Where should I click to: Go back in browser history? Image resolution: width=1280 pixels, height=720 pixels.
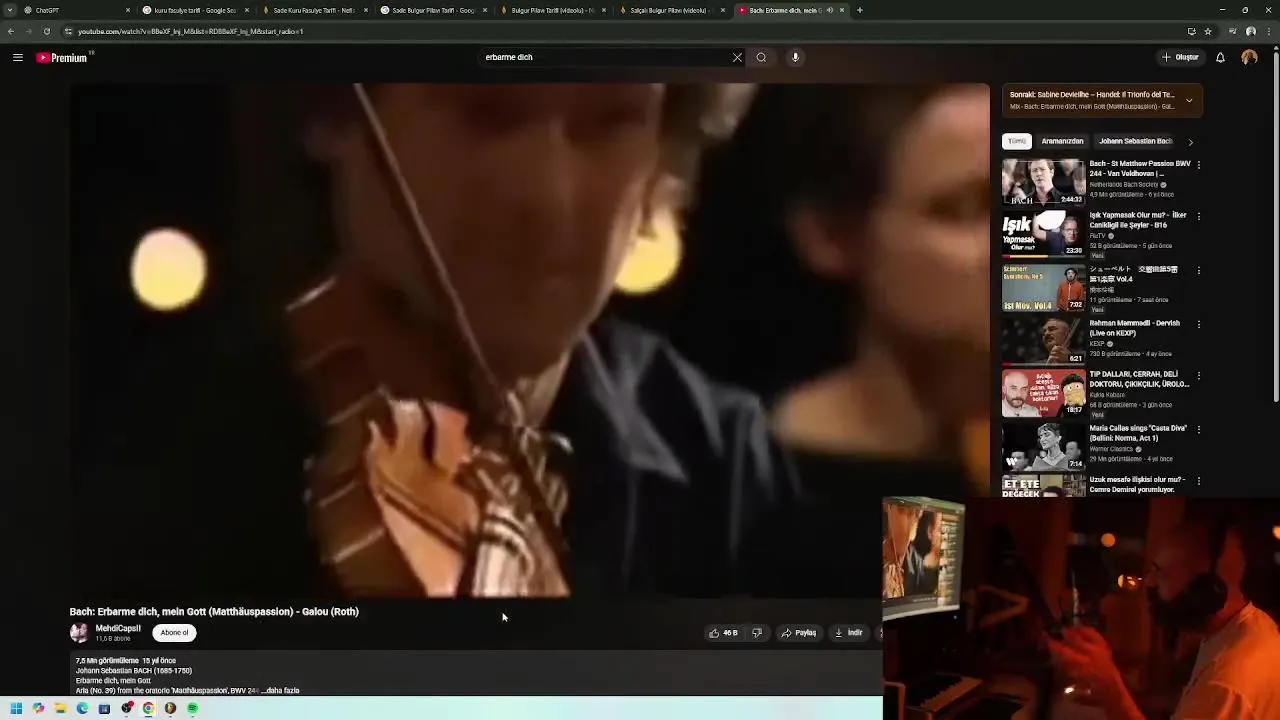(x=10, y=31)
